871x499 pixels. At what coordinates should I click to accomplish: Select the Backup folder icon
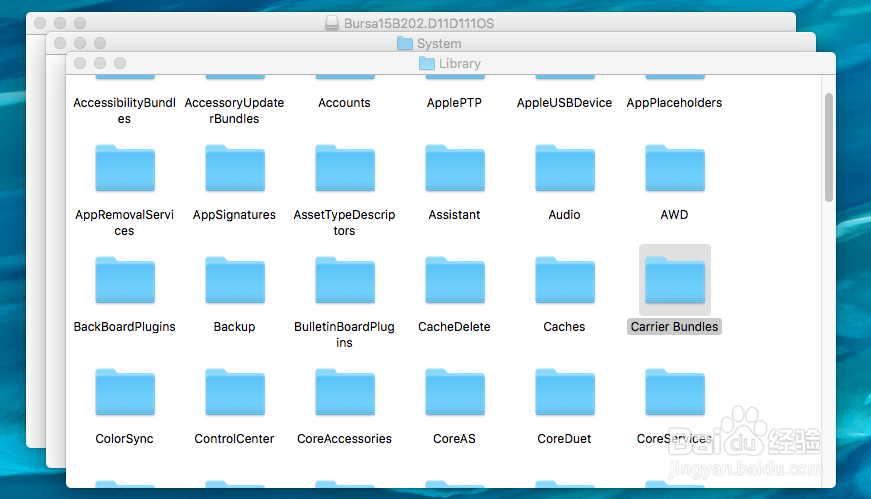pos(235,280)
